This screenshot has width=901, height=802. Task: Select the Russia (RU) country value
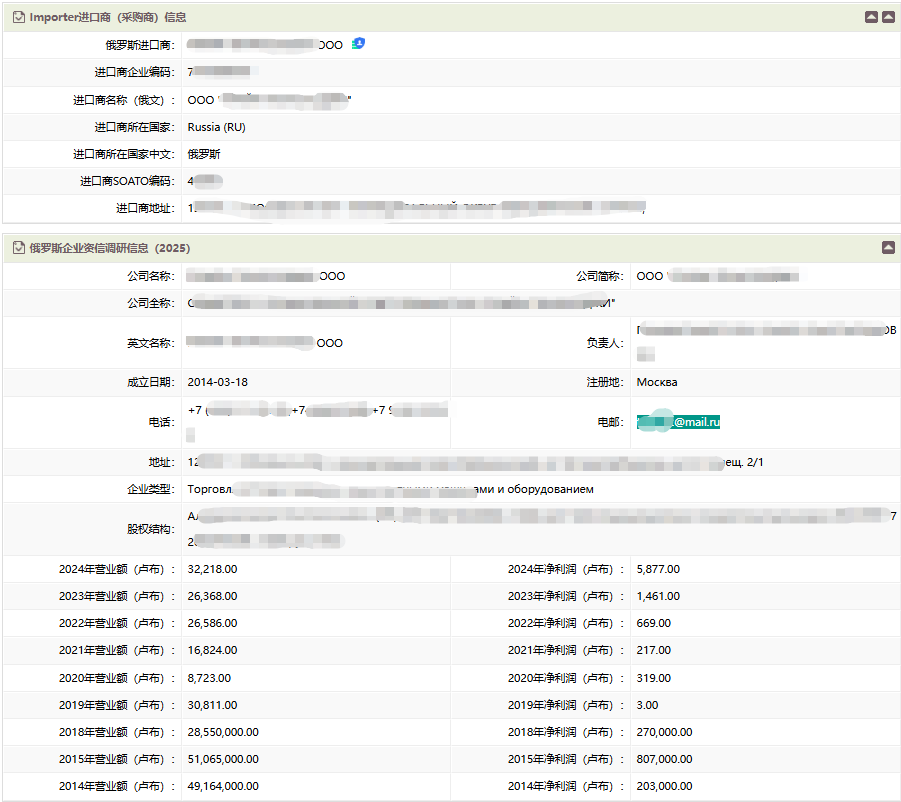tap(216, 127)
